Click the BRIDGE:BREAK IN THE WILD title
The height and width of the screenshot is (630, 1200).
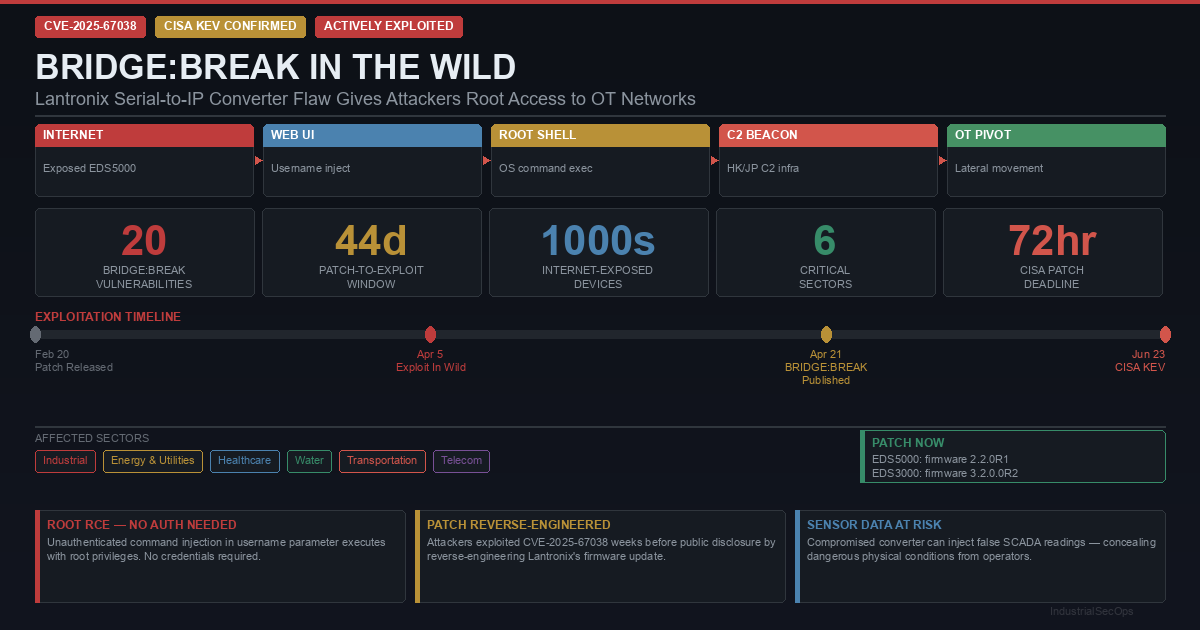point(276,66)
